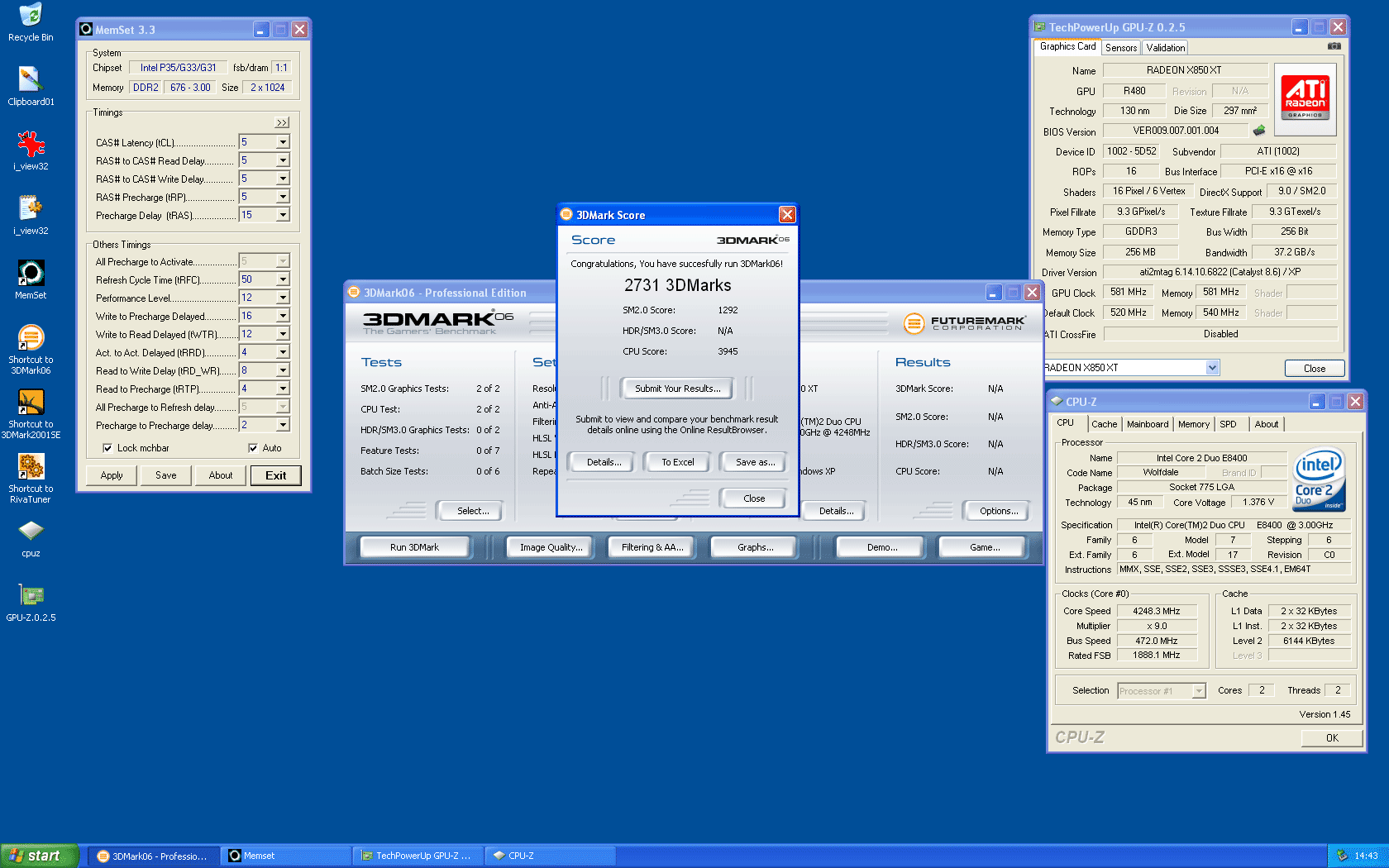Open the RAS# Precharge (tRP) dropdown
Image resolution: width=1389 pixels, height=868 pixels.
283,197
